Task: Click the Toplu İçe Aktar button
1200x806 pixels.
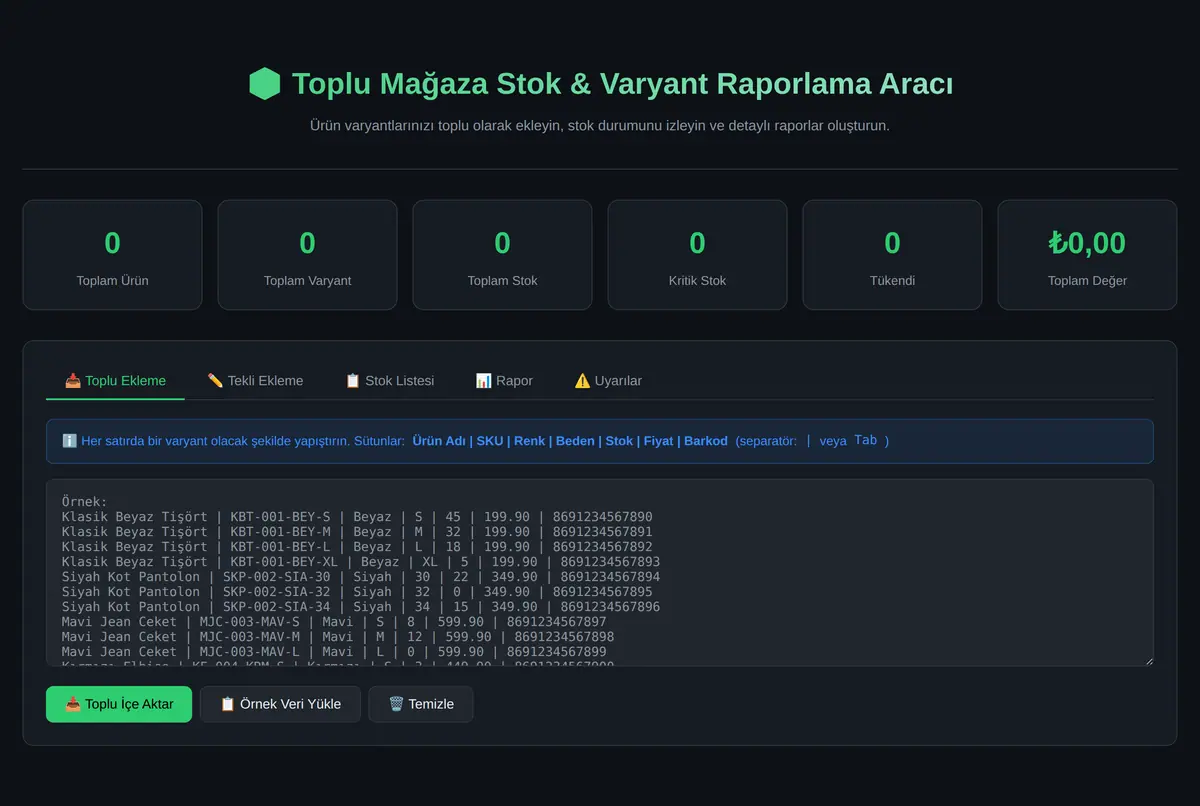Action: click(119, 704)
